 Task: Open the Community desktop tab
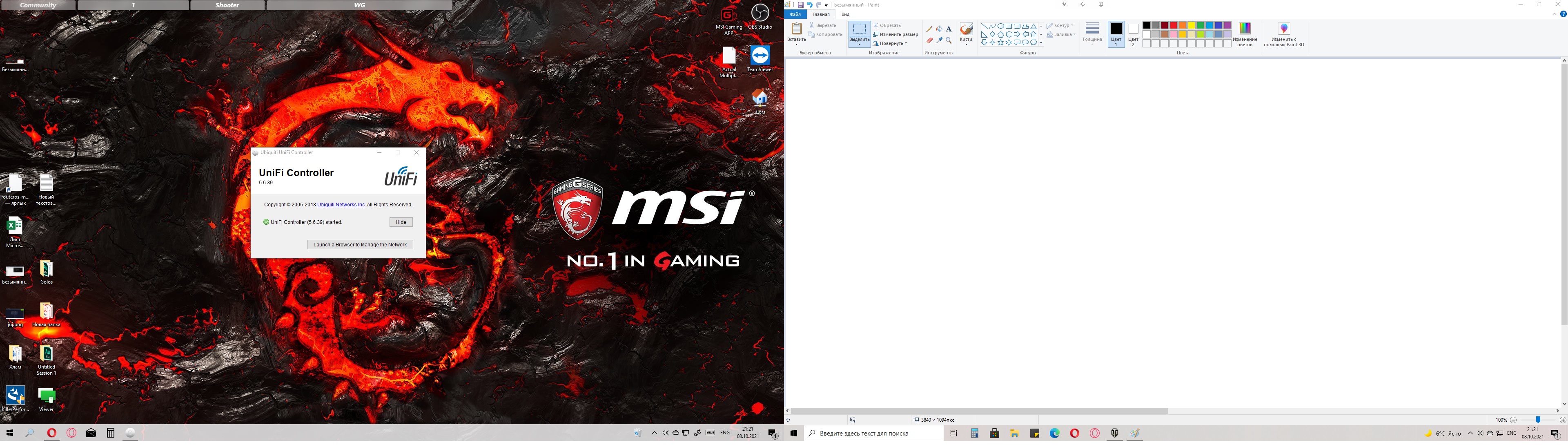pos(38,5)
